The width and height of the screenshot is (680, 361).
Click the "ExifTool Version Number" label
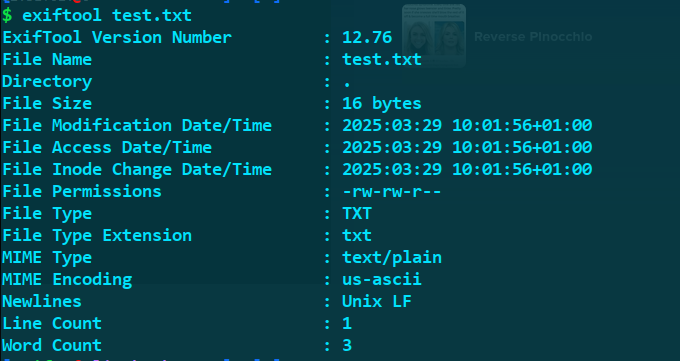point(117,37)
